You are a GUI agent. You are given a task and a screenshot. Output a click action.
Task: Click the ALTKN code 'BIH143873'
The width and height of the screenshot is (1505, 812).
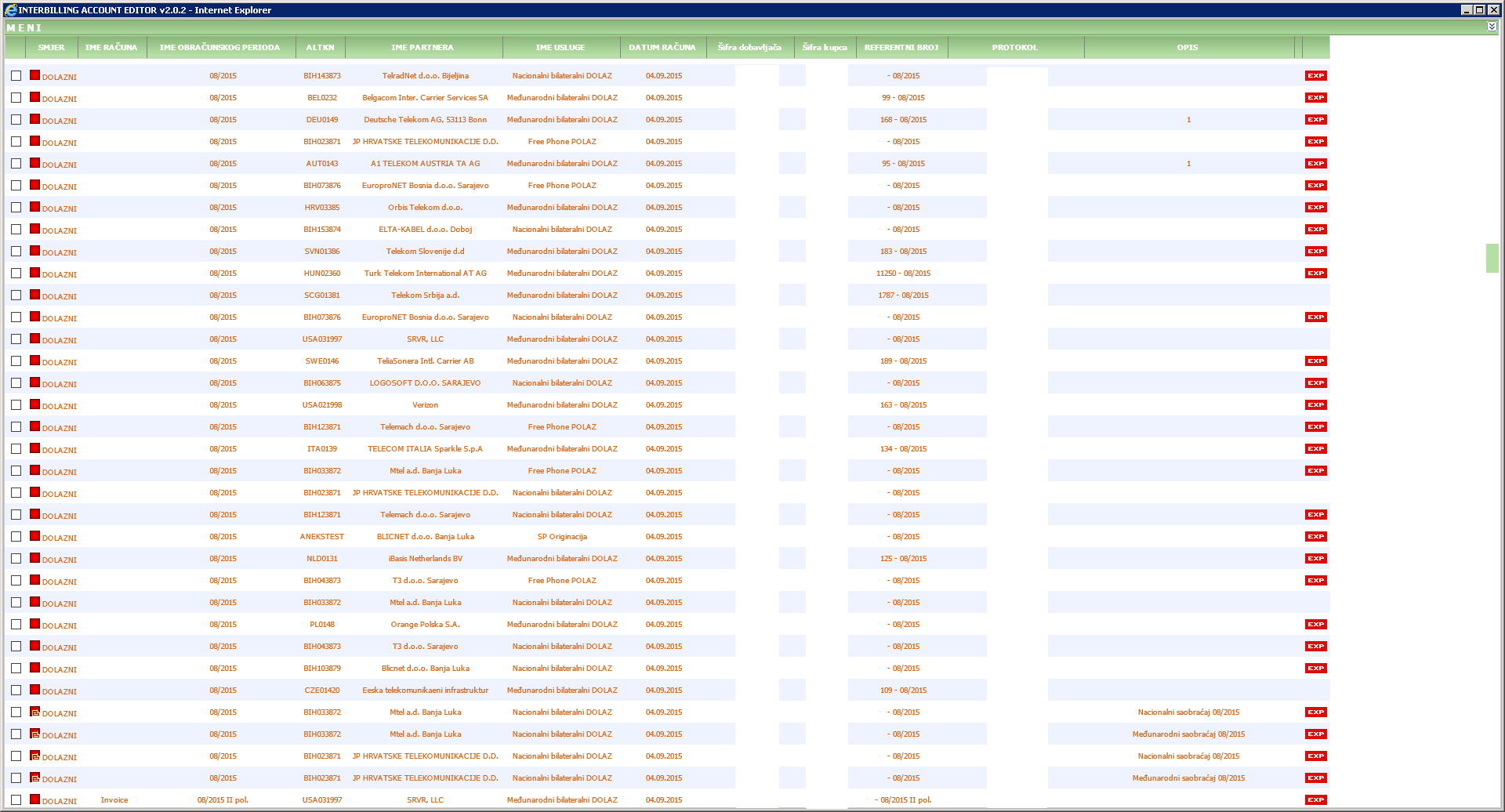tap(322, 76)
